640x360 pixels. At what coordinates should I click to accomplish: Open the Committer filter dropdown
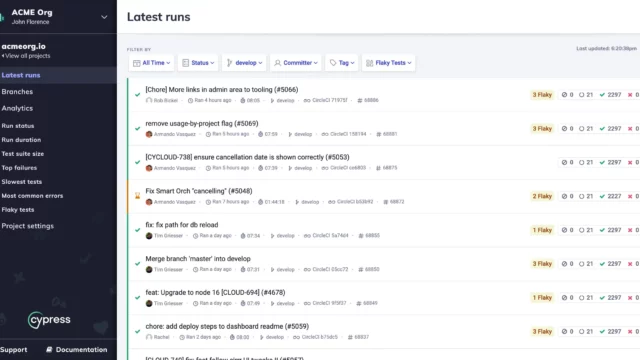point(296,63)
